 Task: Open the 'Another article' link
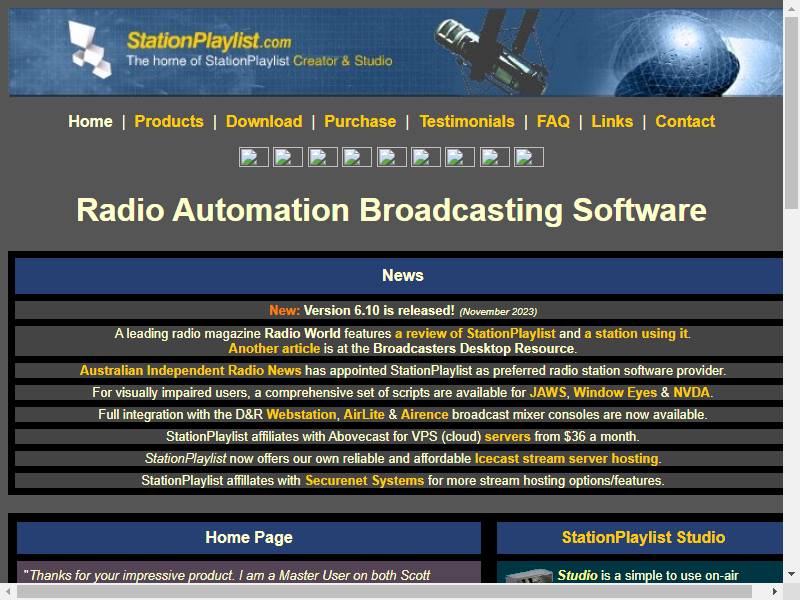[274, 348]
